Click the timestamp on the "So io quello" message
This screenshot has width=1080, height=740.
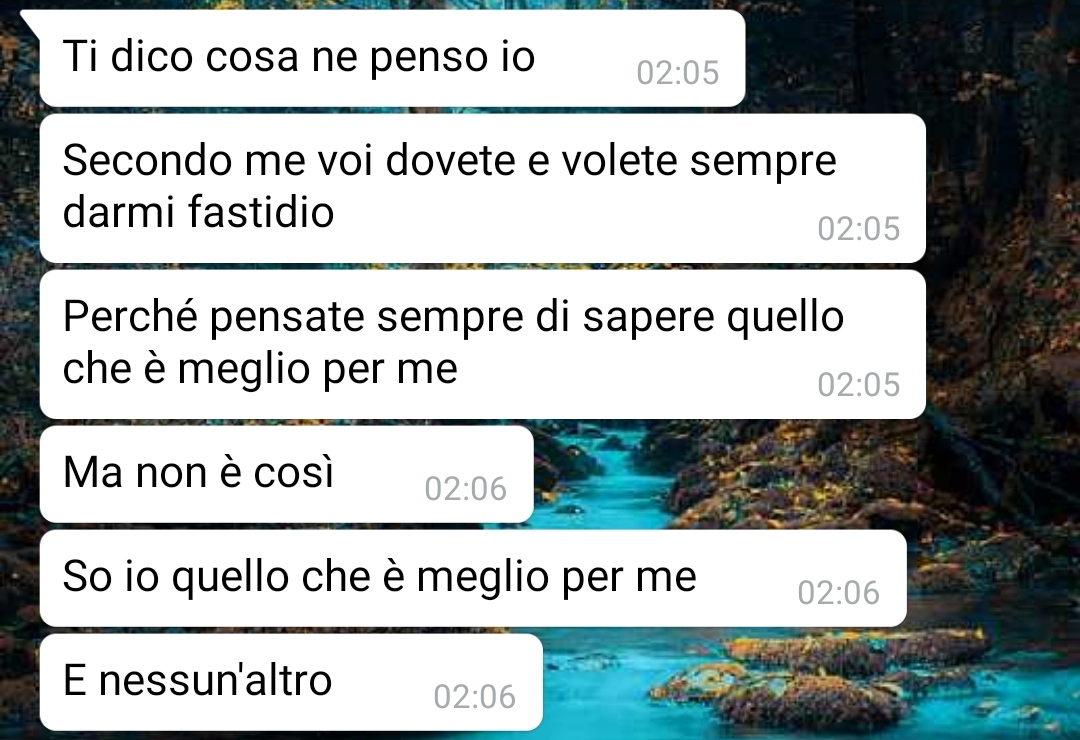click(838, 593)
